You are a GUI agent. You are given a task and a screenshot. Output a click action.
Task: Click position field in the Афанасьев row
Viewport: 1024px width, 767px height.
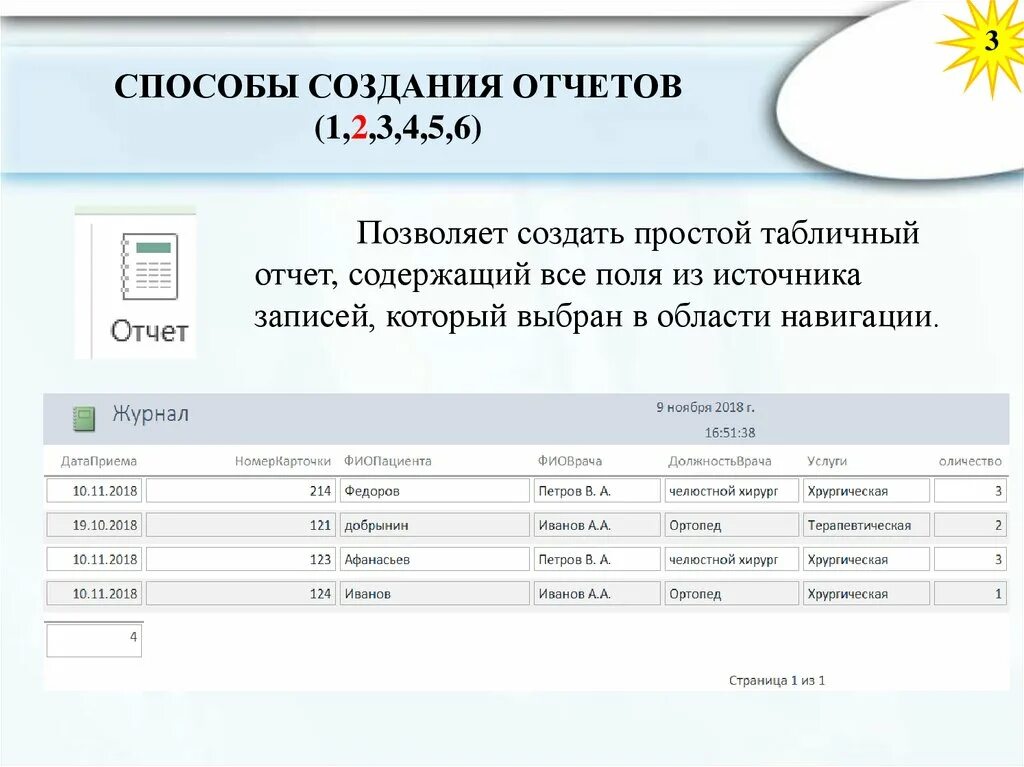[731, 559]
